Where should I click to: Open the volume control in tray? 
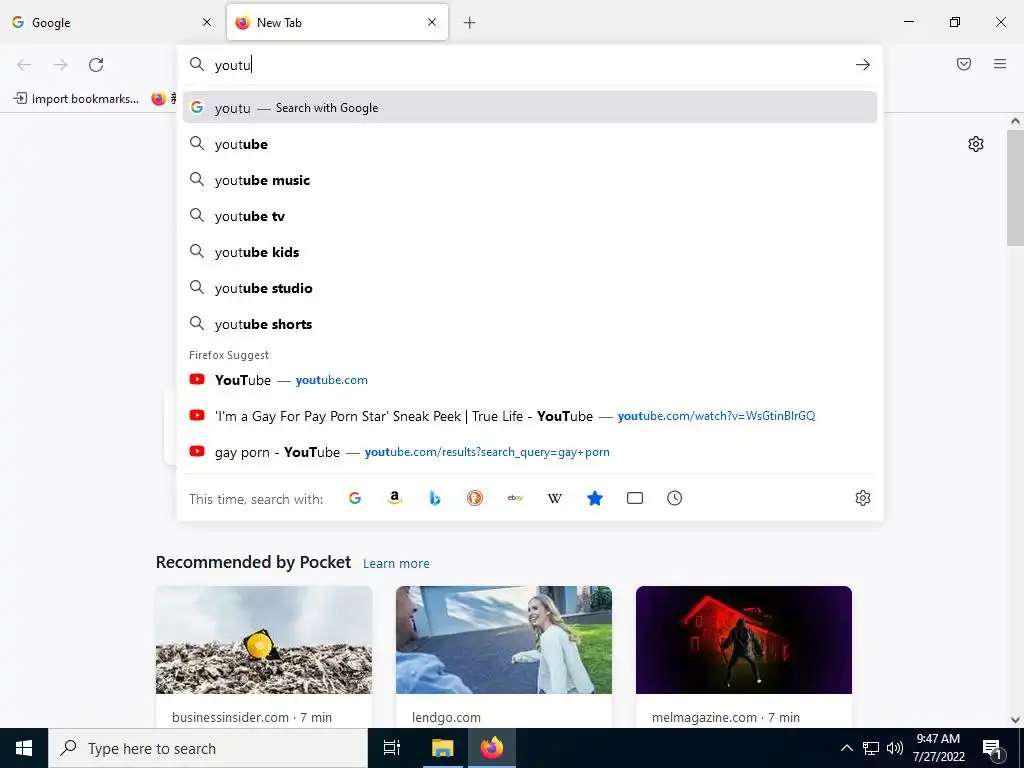(x=895, y=748)
